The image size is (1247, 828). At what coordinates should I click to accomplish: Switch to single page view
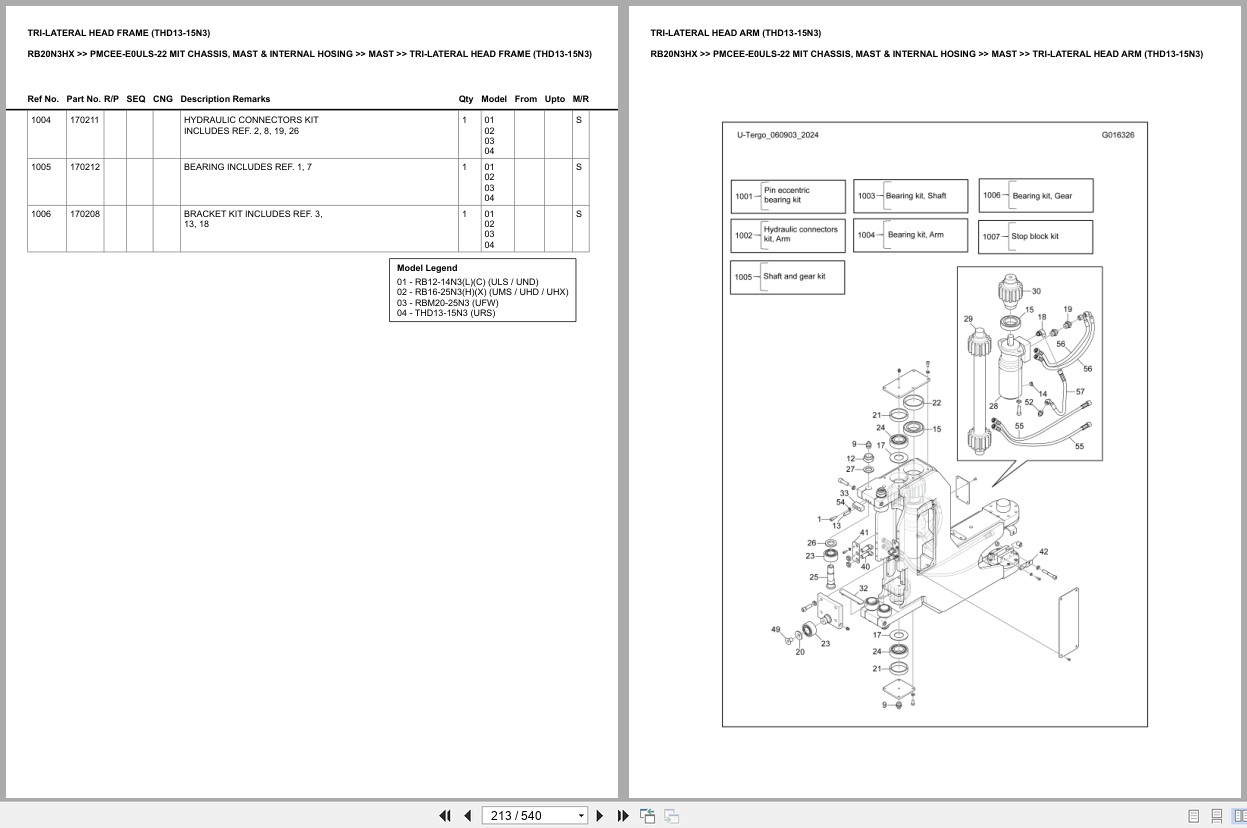1193,816
